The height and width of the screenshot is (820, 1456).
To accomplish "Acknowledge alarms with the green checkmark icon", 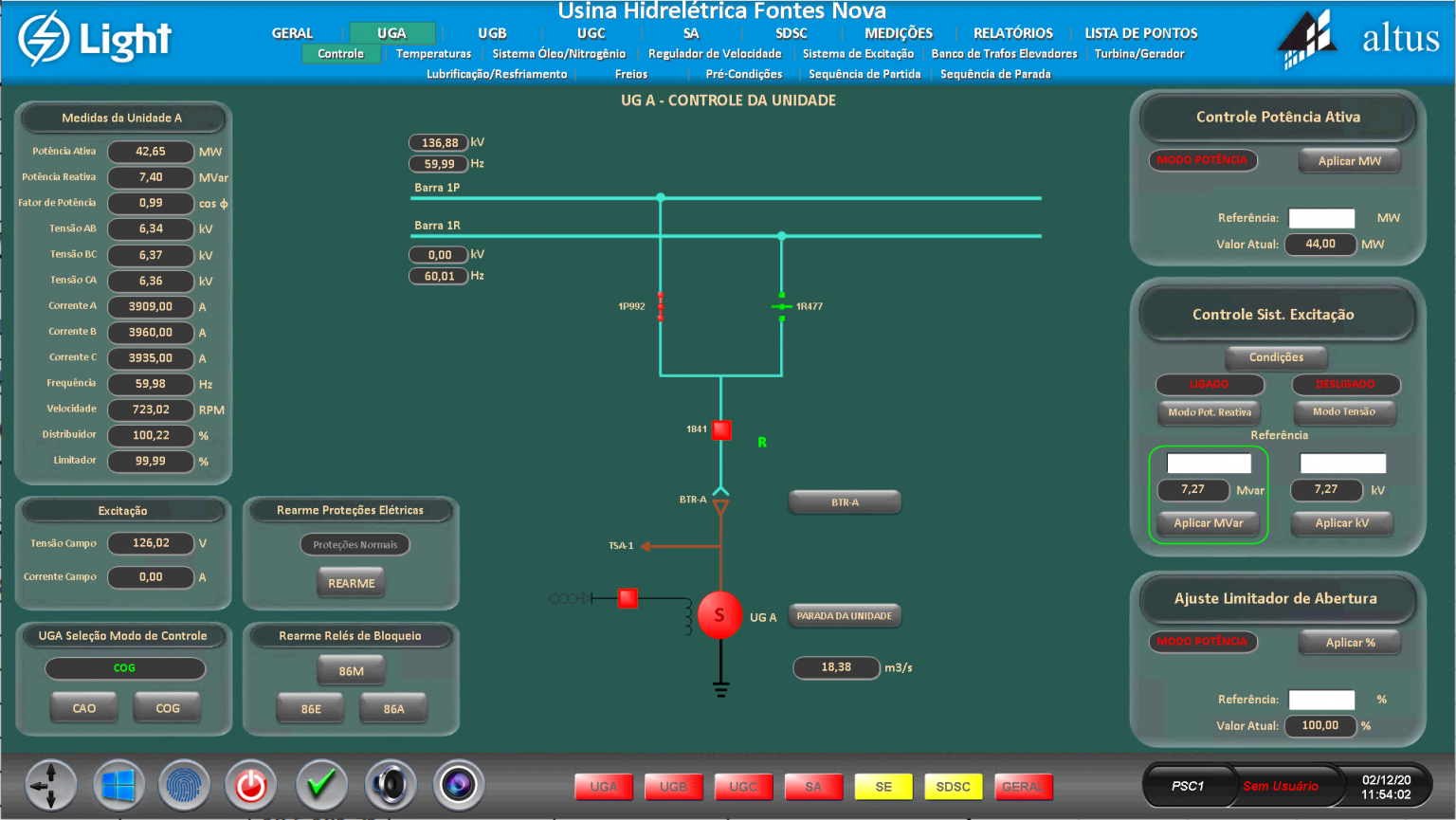I will point(320,785).
